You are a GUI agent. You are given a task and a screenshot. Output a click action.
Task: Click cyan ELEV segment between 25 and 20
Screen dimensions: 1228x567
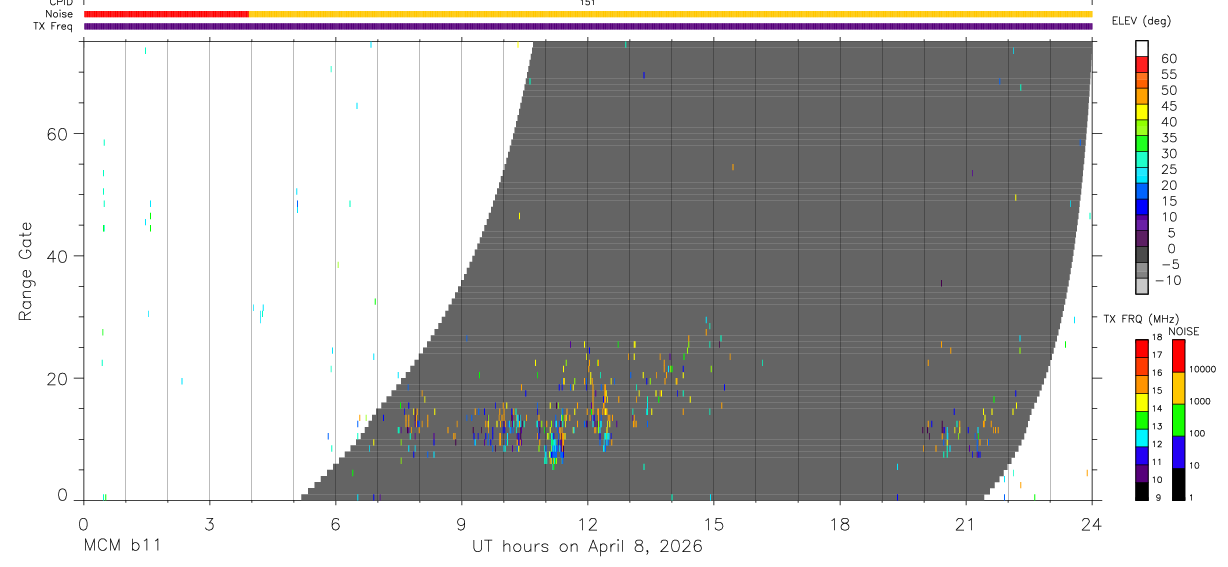coord(1142,177)
